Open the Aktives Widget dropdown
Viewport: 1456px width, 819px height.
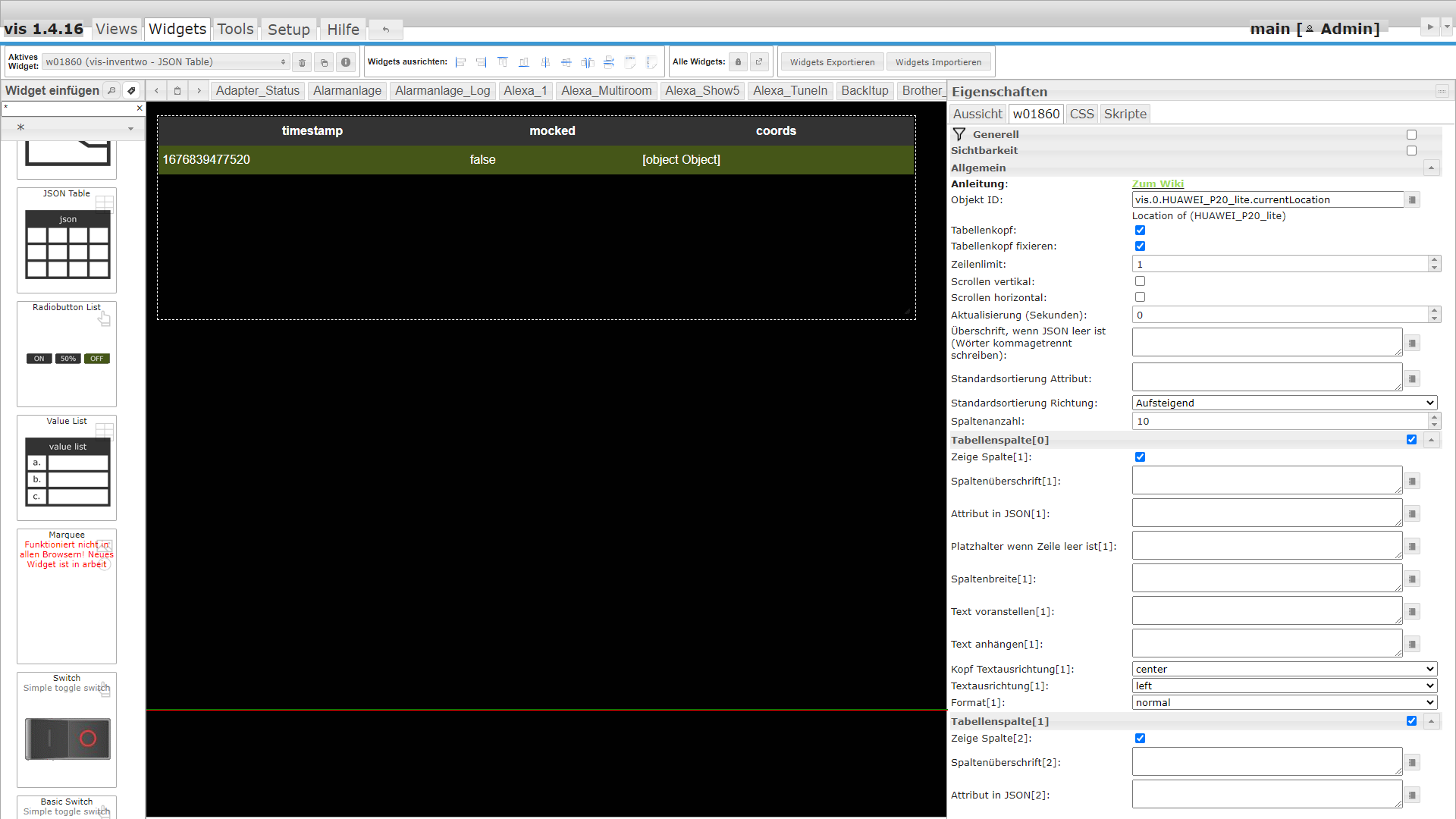(166, 62)
